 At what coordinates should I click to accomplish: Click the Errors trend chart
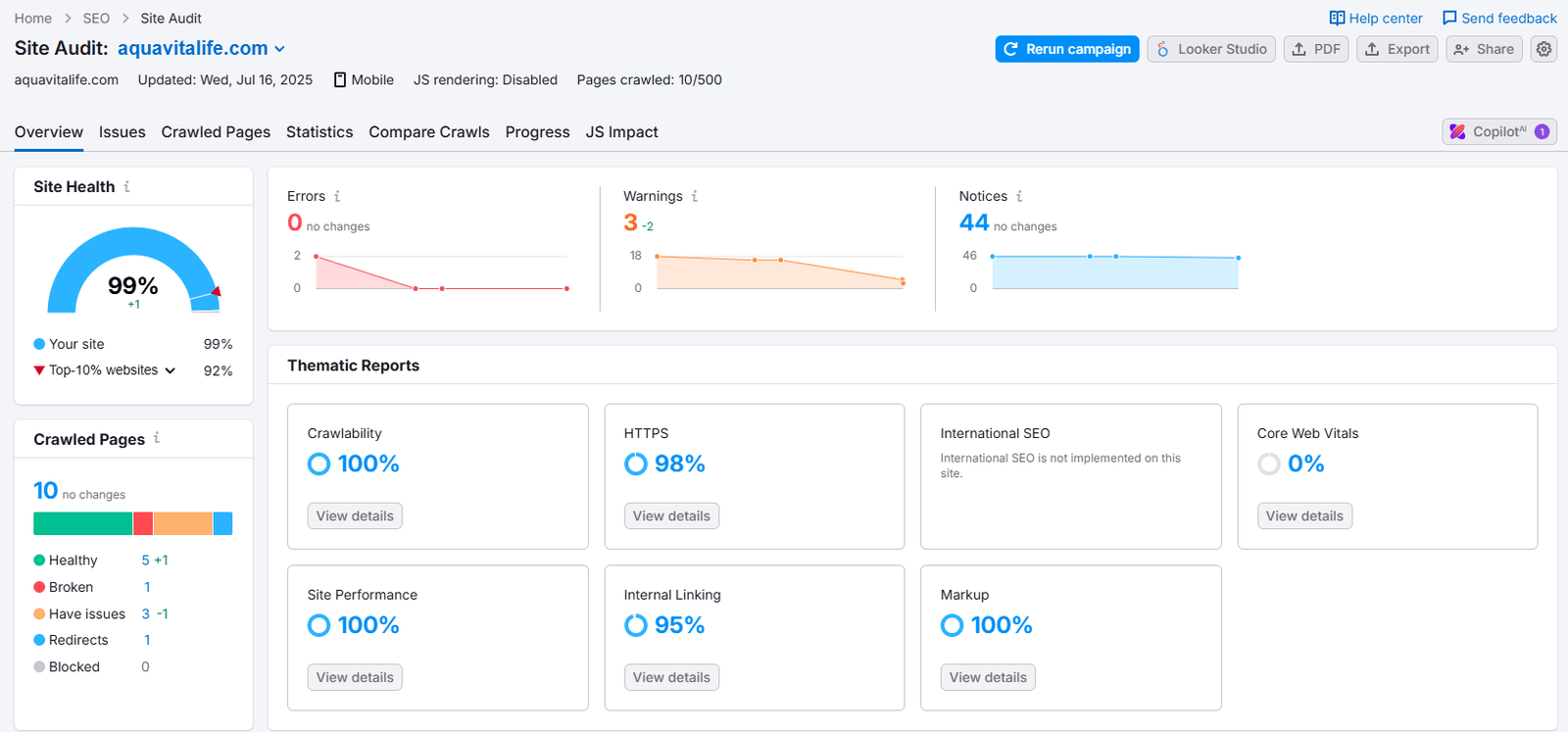441,271
